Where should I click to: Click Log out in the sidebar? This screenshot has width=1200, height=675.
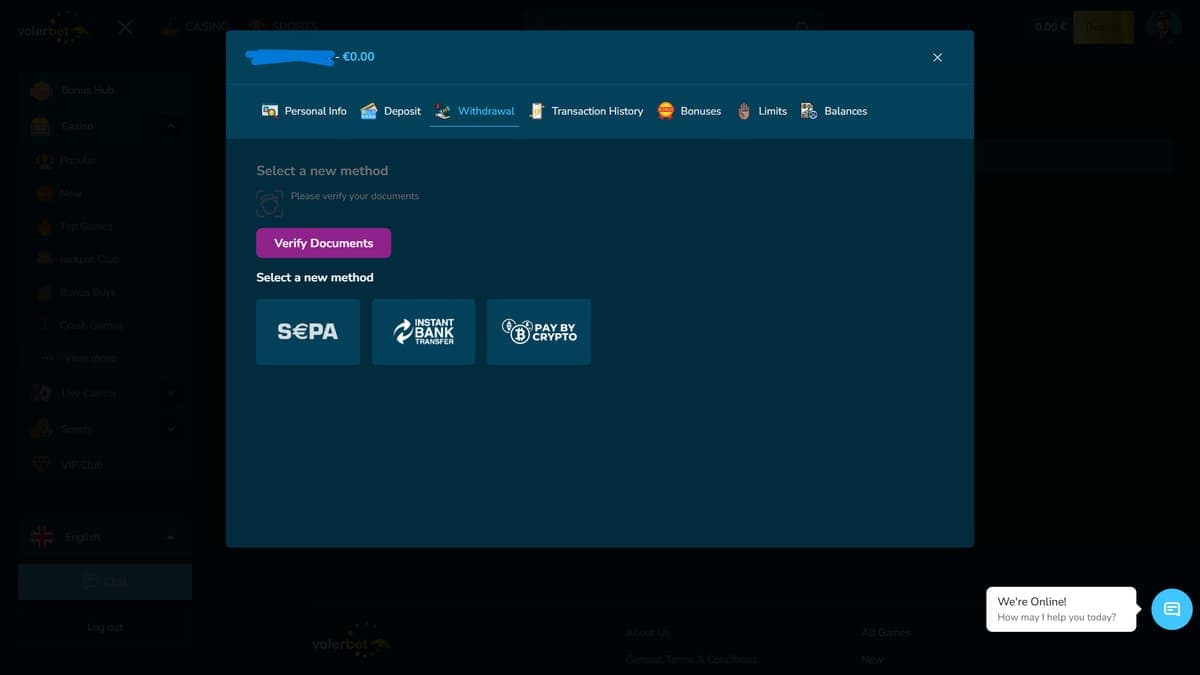104,627
